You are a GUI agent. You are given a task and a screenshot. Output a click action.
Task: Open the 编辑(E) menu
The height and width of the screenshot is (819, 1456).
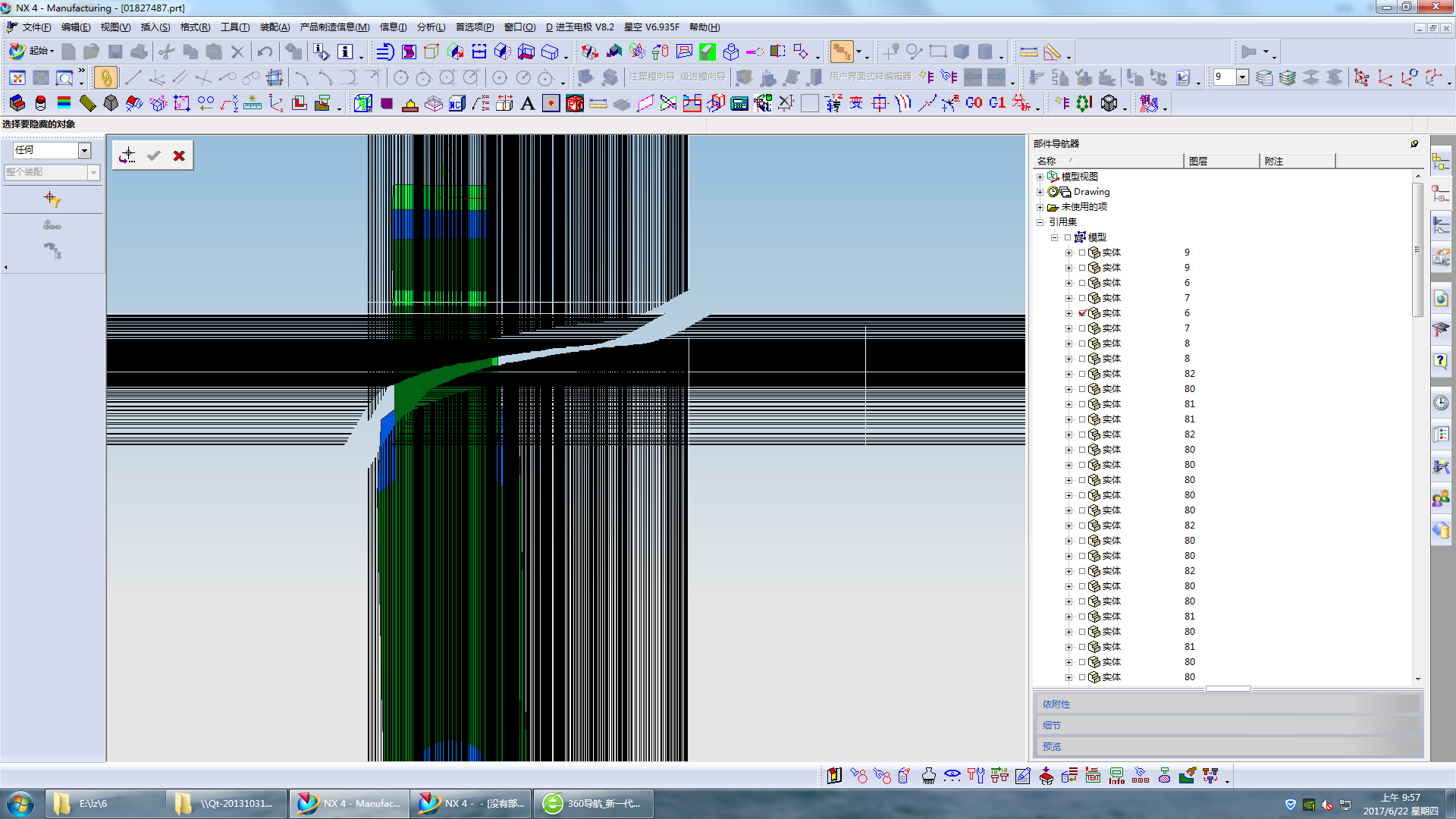[75, 27]
